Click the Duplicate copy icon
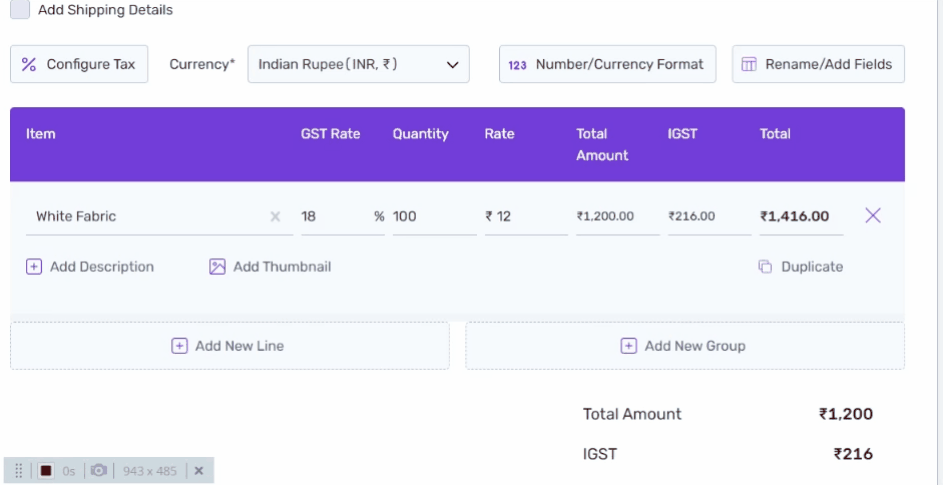The image size is (943, 485). tap(765, 267)
